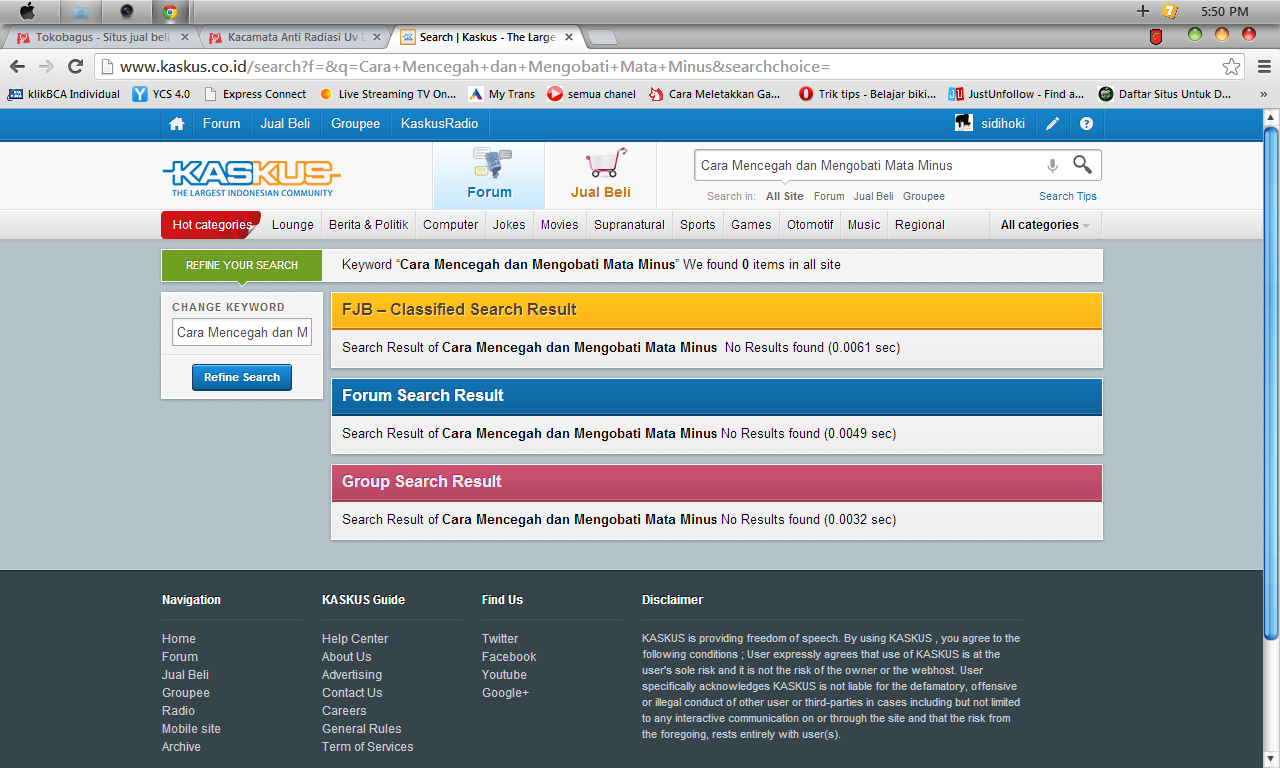Reload the page with refresh icon

point(75,67)
